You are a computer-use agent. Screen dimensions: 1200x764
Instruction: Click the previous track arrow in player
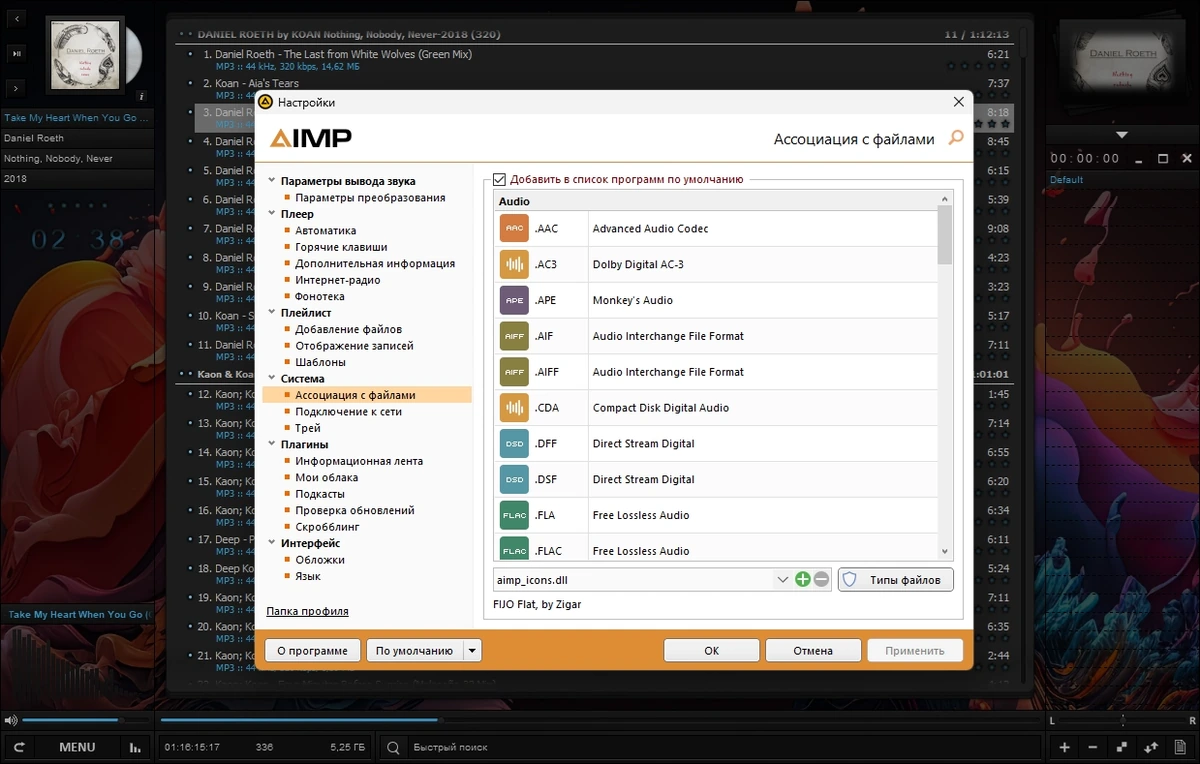point(17,17)
